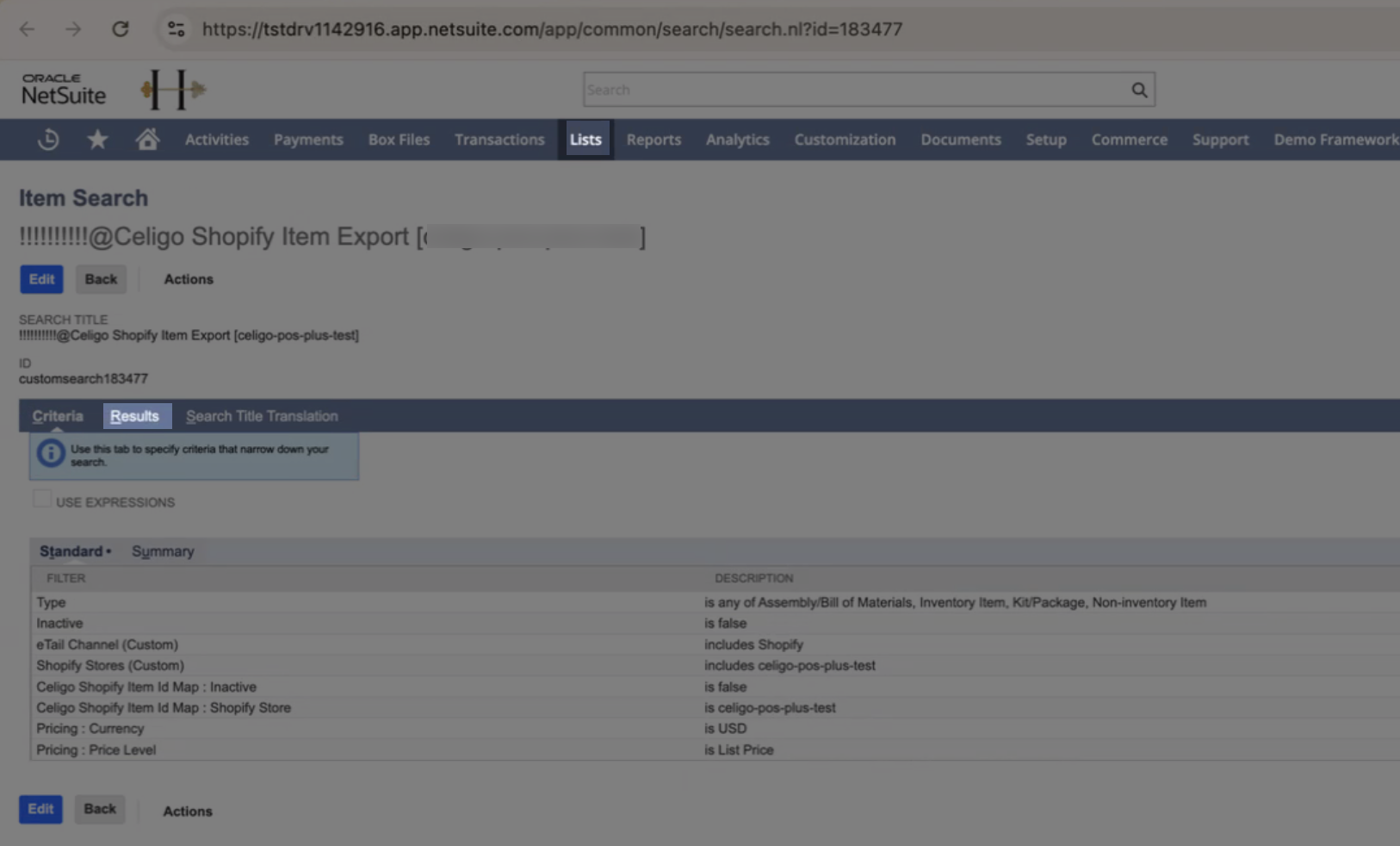Click the info icon in the criteria hint
Image resolution: width=1400 pixels, height=846 pixels.
51,453
